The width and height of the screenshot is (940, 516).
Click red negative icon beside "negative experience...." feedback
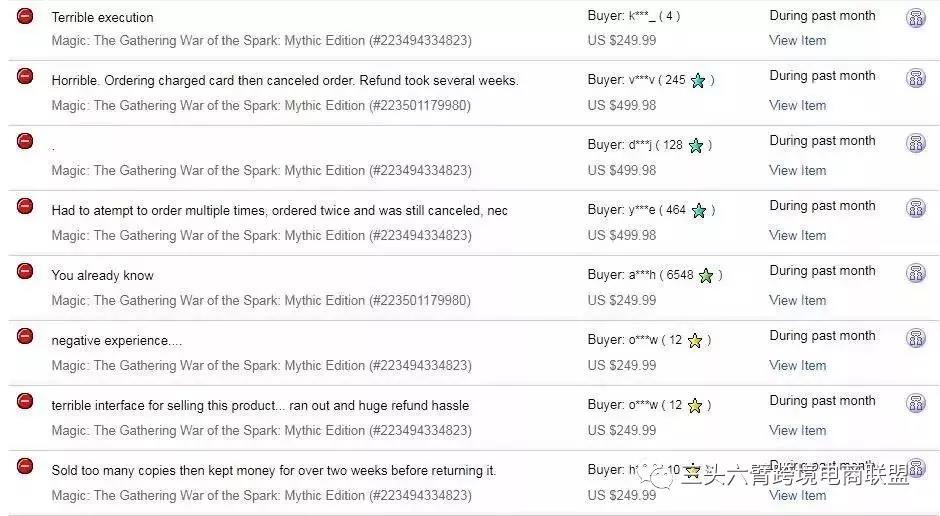[25, 336]
